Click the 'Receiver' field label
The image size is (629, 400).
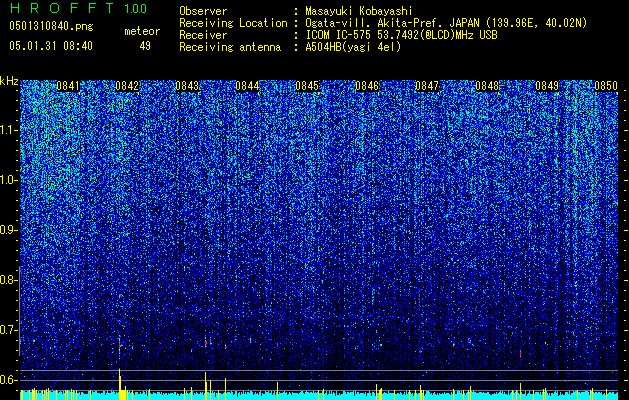point(203,35)
